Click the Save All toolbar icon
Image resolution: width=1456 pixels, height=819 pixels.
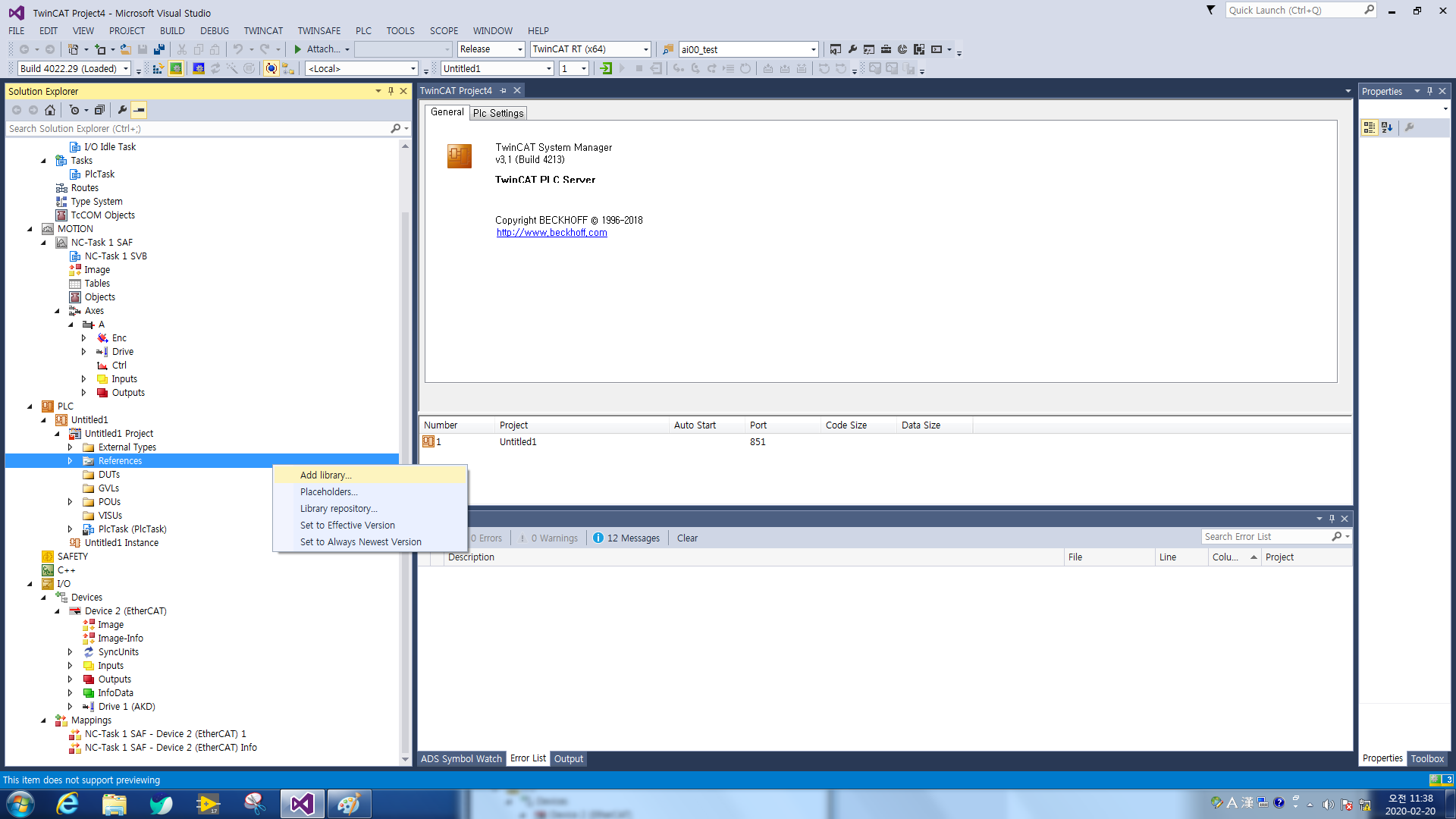tap(159, 49)
